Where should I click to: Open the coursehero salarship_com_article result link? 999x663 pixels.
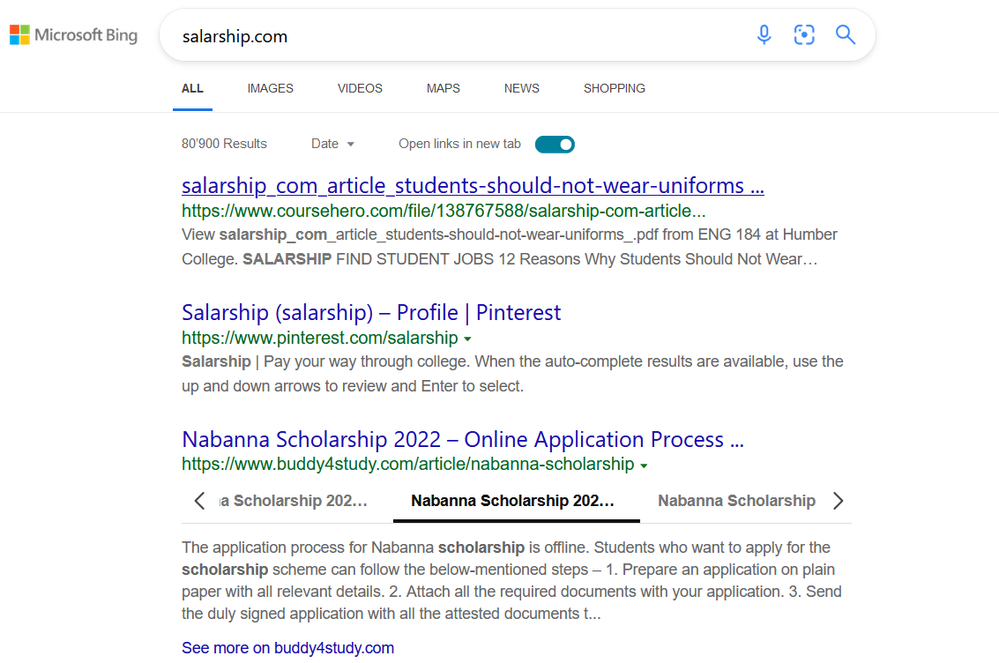pos(472,186)
